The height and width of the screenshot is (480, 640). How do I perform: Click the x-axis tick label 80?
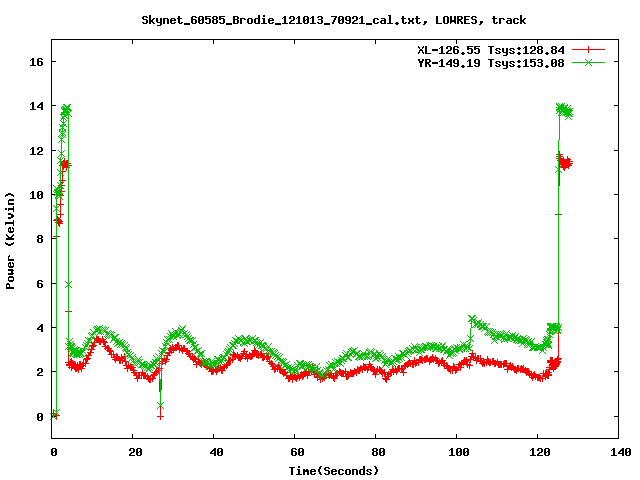pyautogui.click(x=378, y=452)
